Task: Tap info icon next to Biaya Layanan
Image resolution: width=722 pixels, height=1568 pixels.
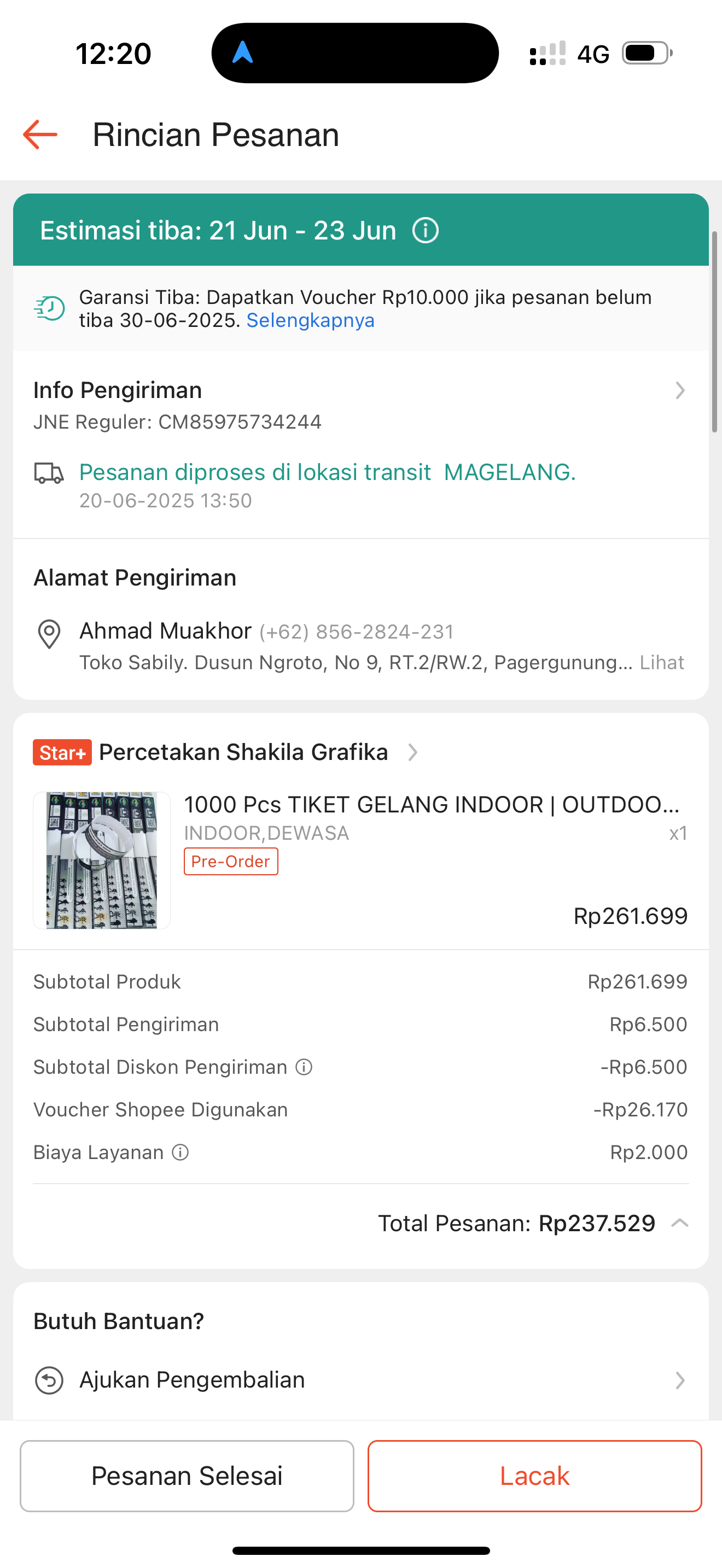Action: [180, 1152]
